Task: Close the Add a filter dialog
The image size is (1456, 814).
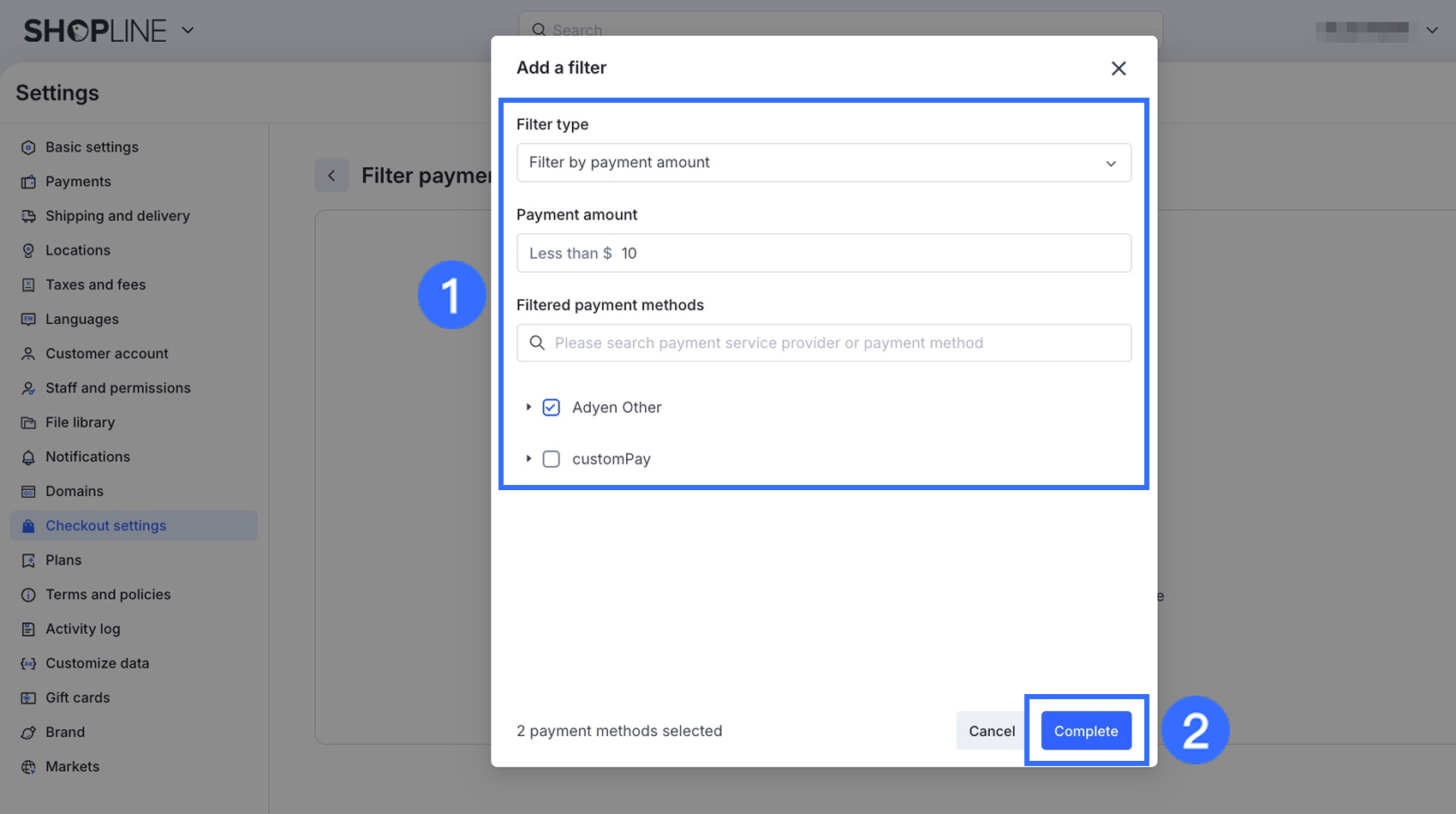Action: [1118, 69]
